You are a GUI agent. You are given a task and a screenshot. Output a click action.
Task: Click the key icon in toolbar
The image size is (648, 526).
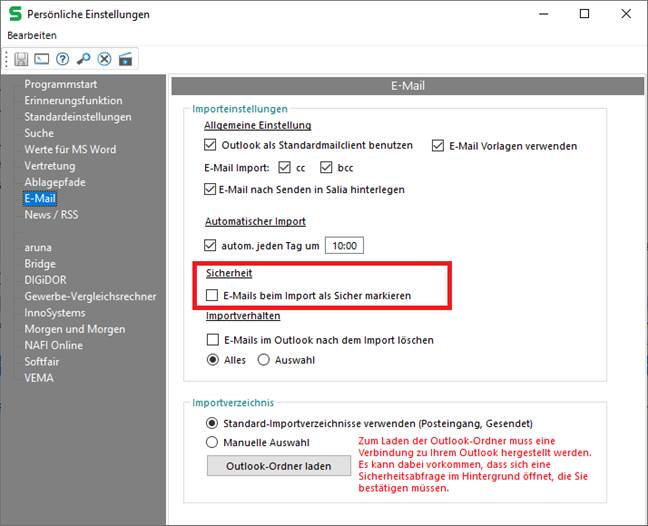83,59
